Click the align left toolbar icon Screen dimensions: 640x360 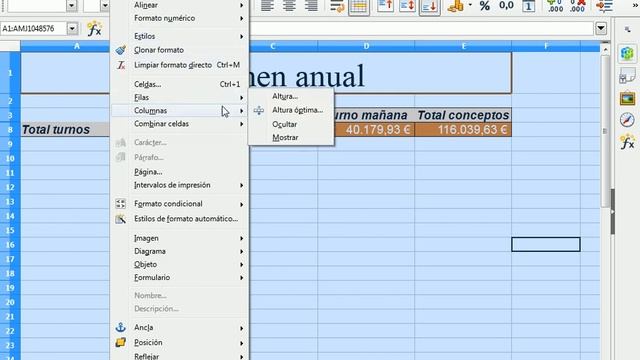[x=267, y=6]
